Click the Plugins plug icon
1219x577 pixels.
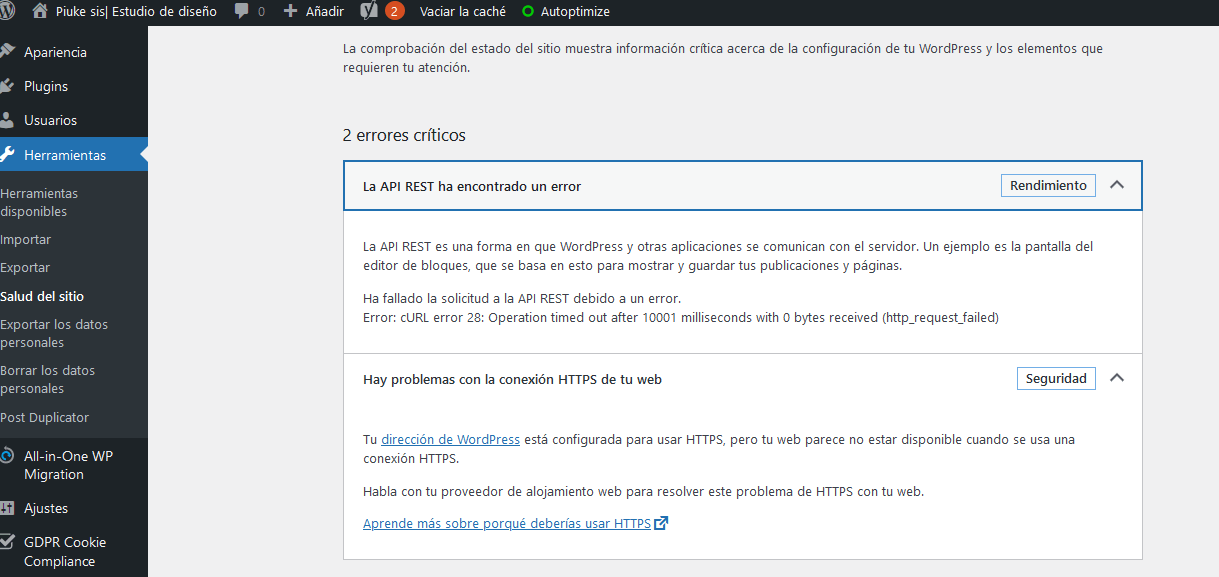coord(7,86)
